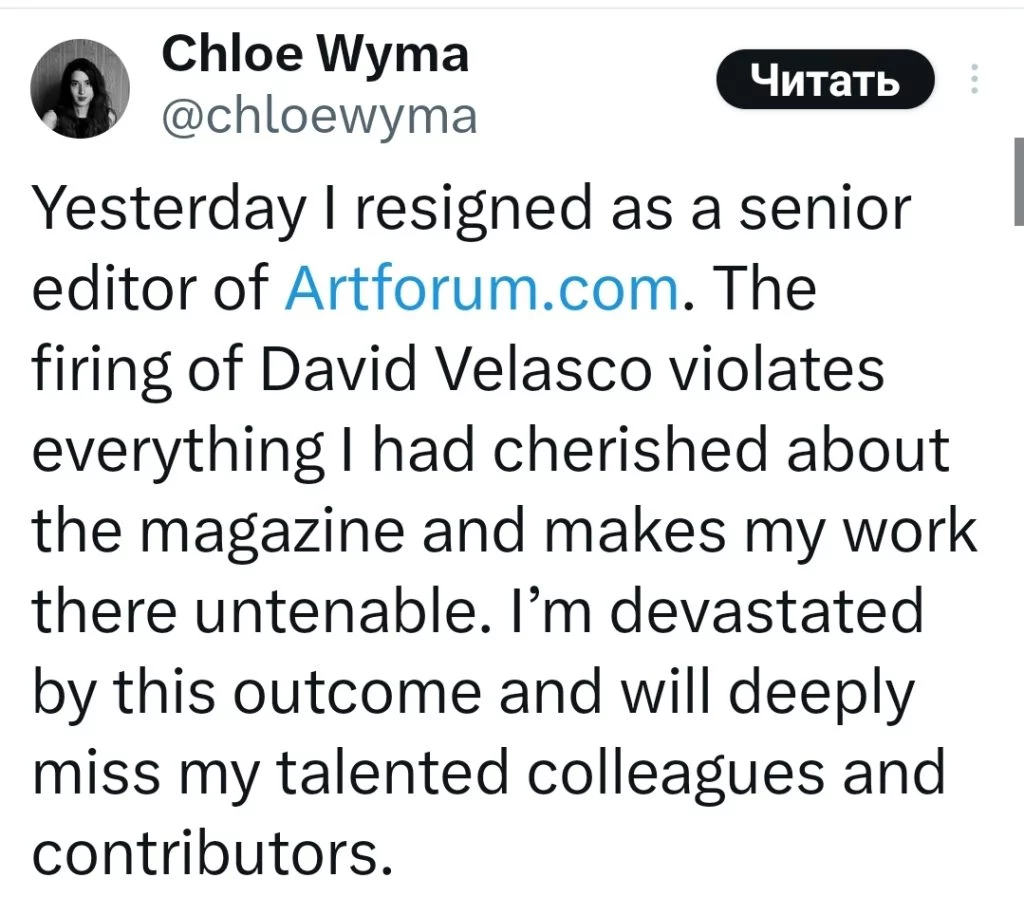
Task: Click the word 'resigned' in the tweet
Action: (473, 210)
